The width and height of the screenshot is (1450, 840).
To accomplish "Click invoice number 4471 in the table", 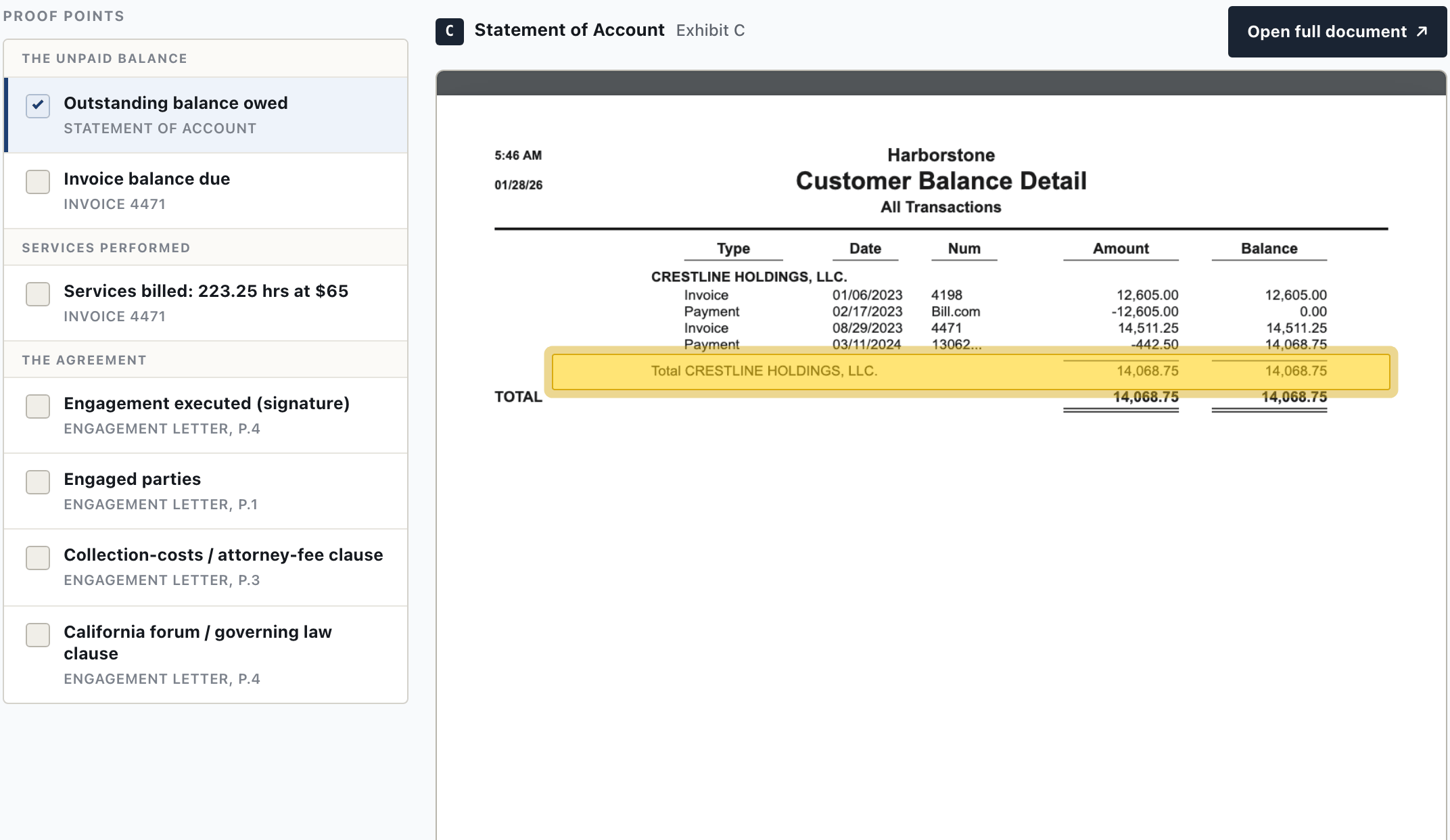I will coord(946,328).
